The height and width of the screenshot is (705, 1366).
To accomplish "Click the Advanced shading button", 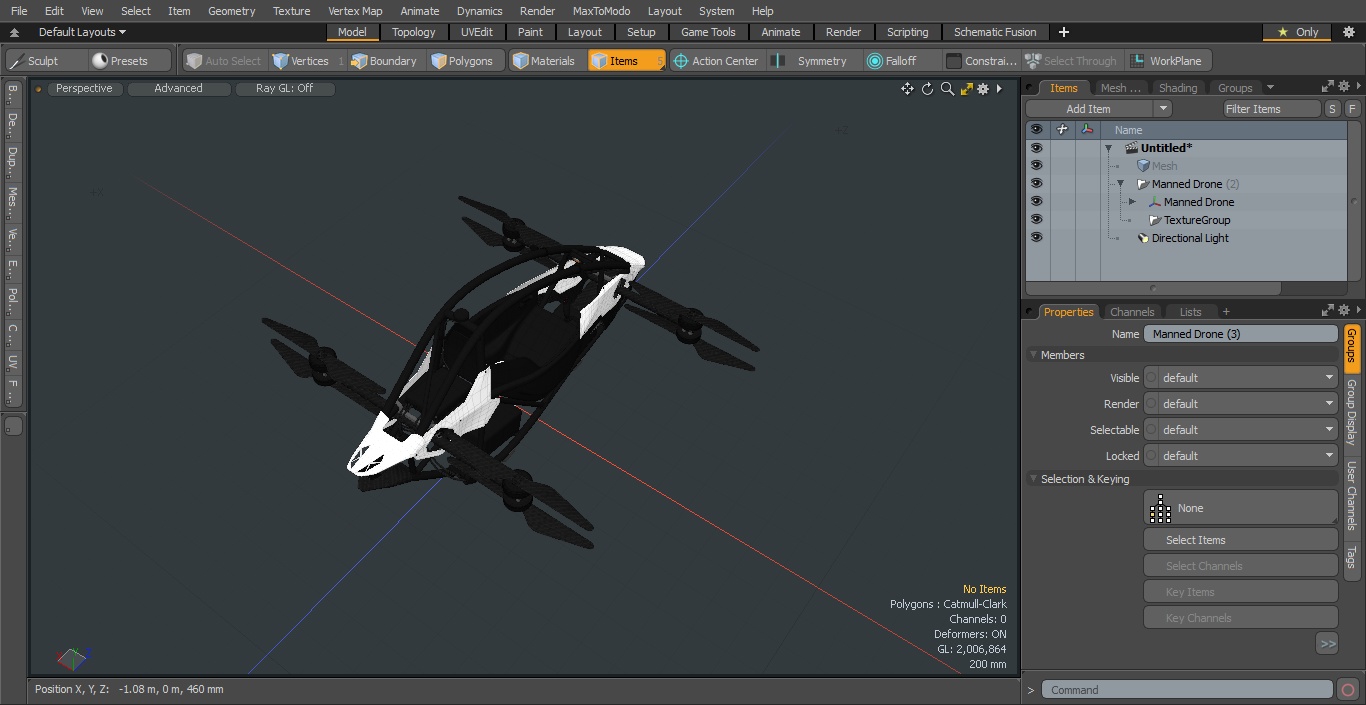I will click(x=178, y=89).
